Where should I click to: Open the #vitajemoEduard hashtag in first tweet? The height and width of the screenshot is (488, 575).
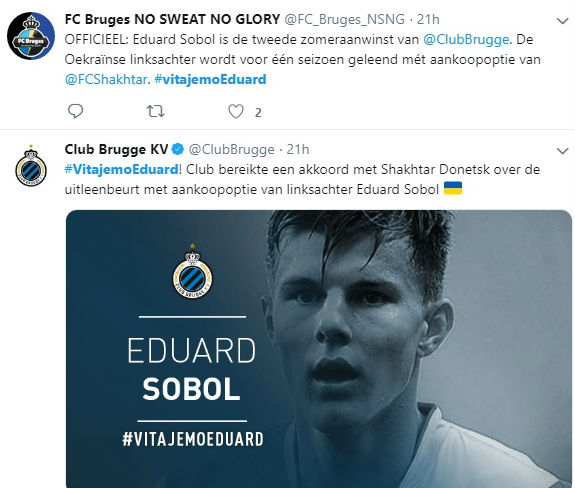(x=210, y=79)
